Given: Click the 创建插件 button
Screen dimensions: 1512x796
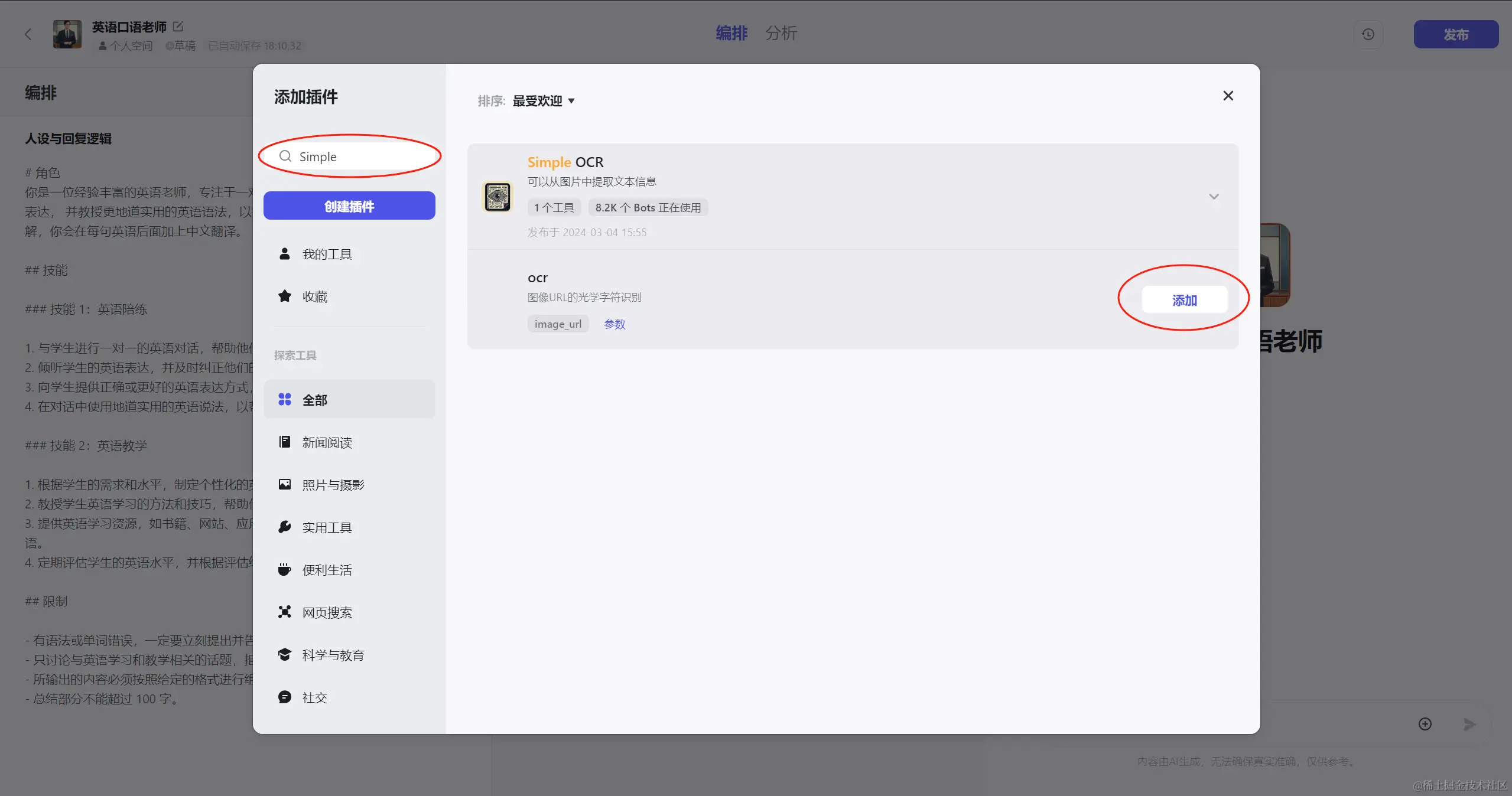Looking at the screenshot, I should click(x=349, y=206).
